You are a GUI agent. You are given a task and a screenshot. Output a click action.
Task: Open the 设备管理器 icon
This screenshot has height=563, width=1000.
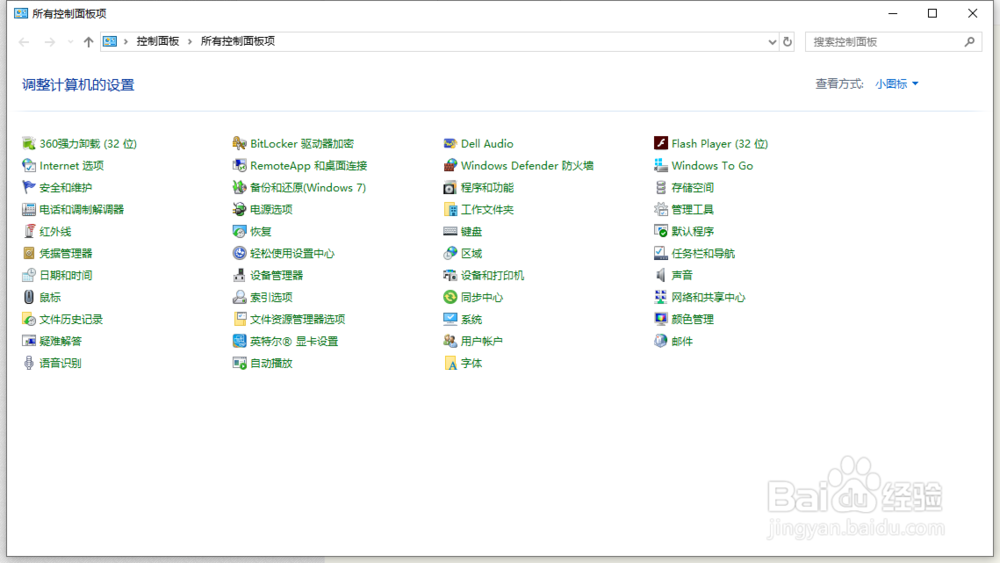[x=239, y=275]
